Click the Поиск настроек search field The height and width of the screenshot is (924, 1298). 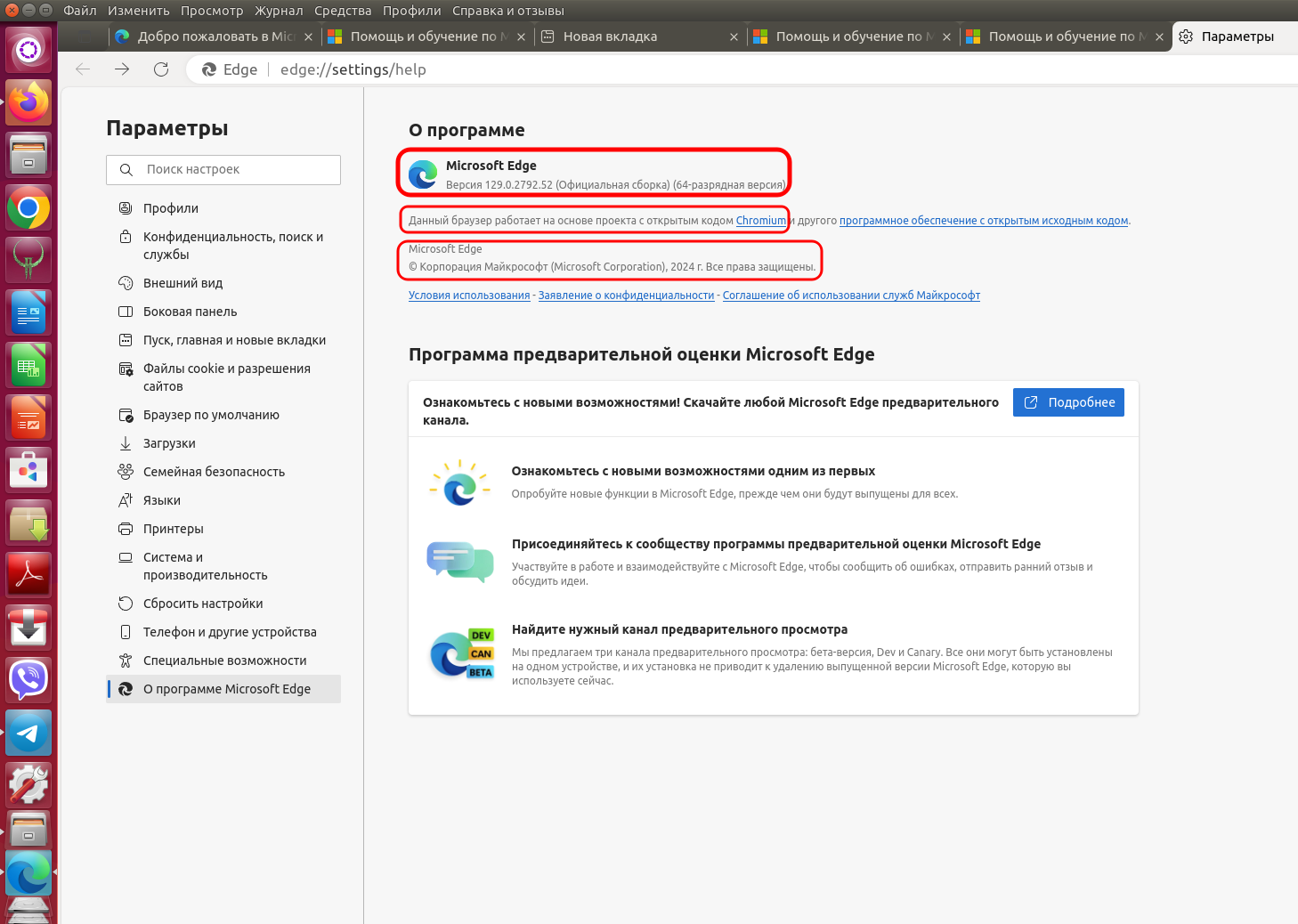pos(223,170)
